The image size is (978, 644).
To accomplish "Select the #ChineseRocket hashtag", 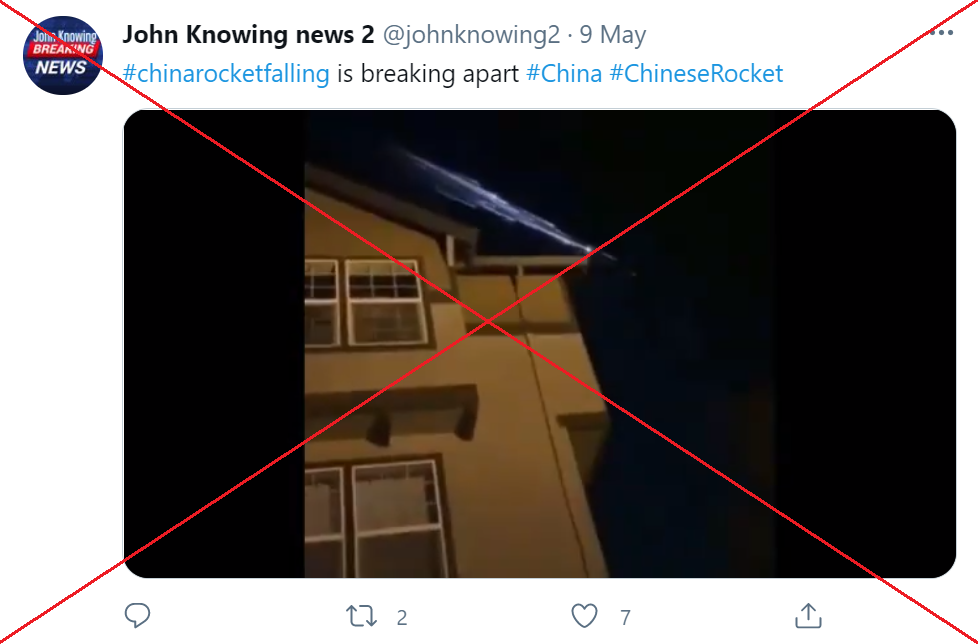I will click(x=696, y=74).
